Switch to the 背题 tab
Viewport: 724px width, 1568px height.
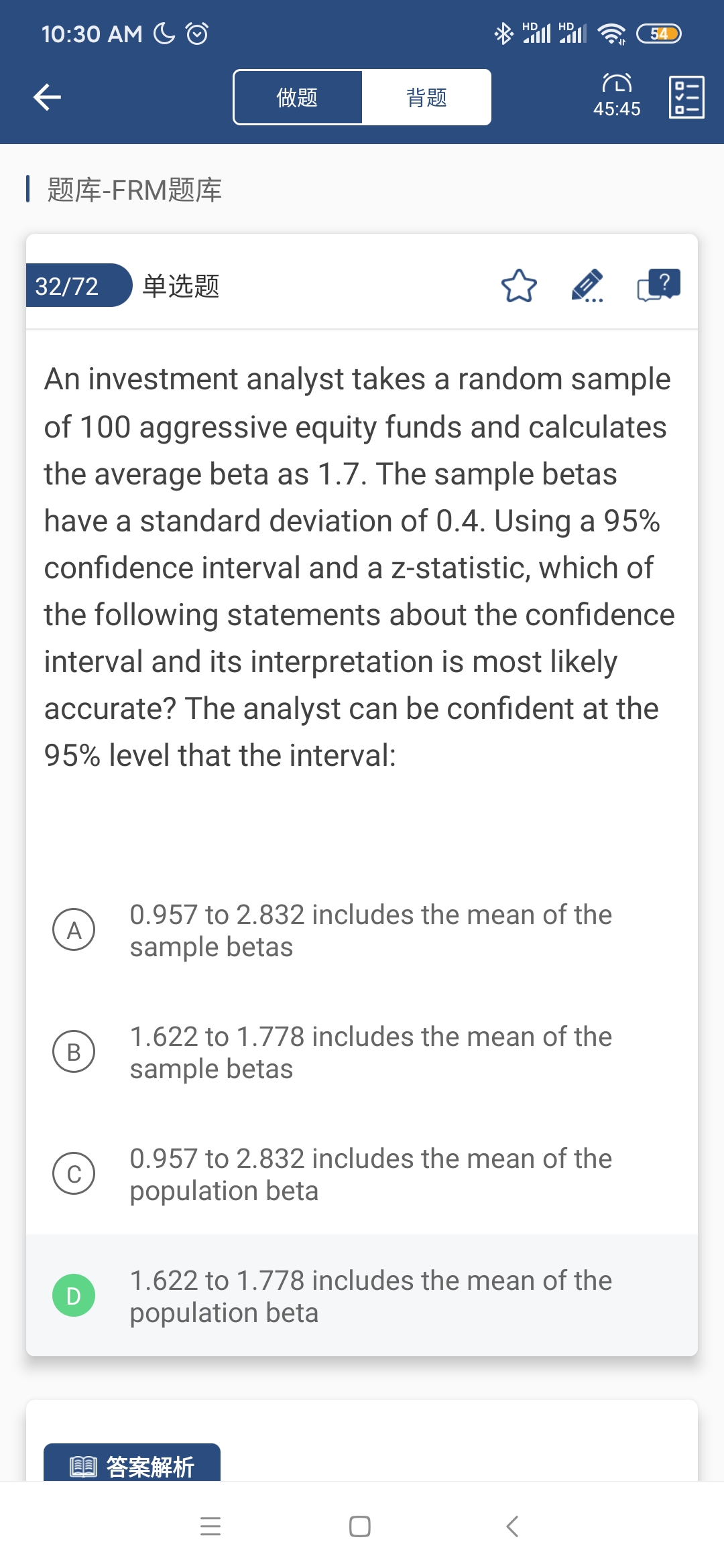[426, 97]
